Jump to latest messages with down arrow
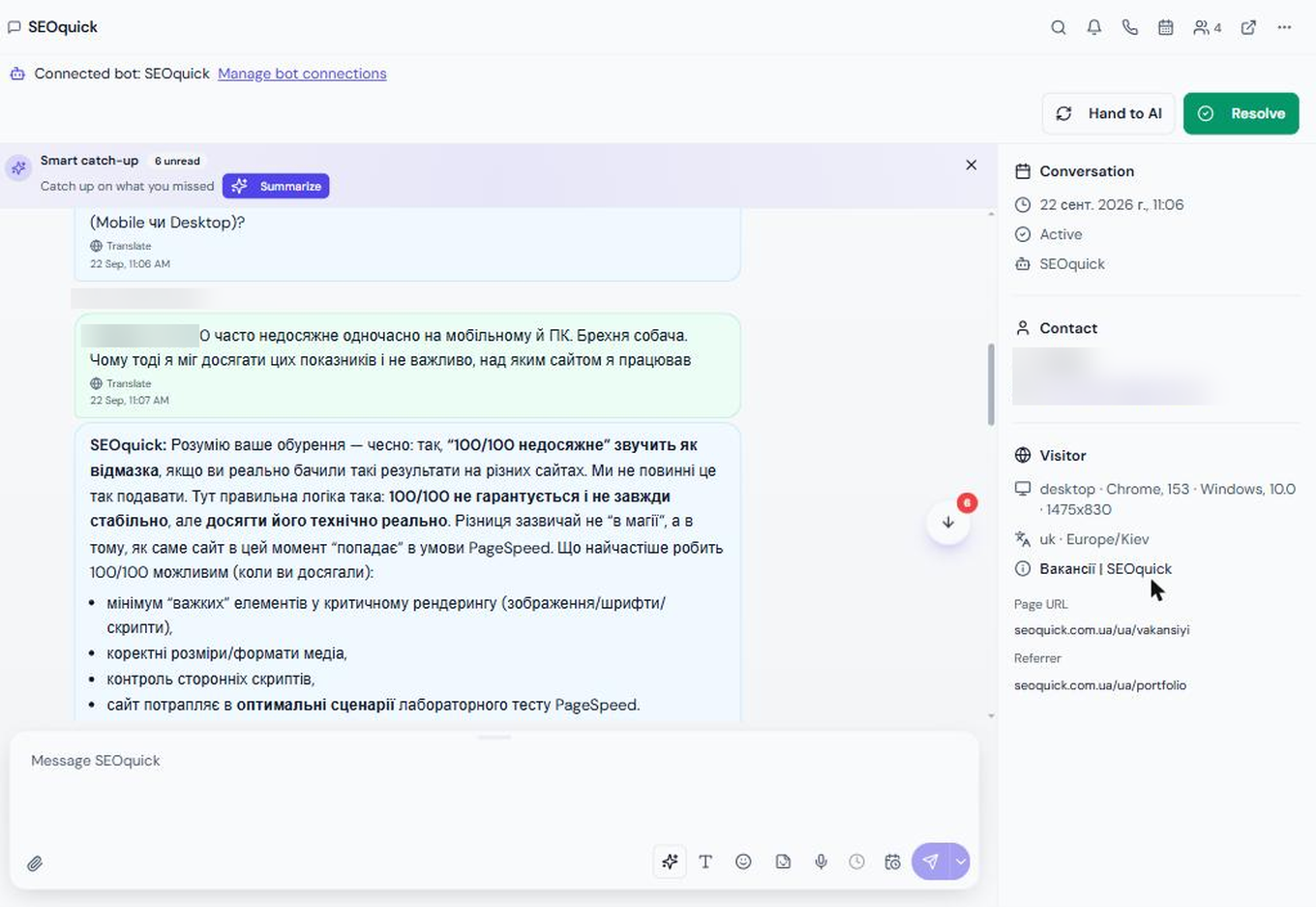The height and width of the screenshot is (907, 1316). click(947, 522)
